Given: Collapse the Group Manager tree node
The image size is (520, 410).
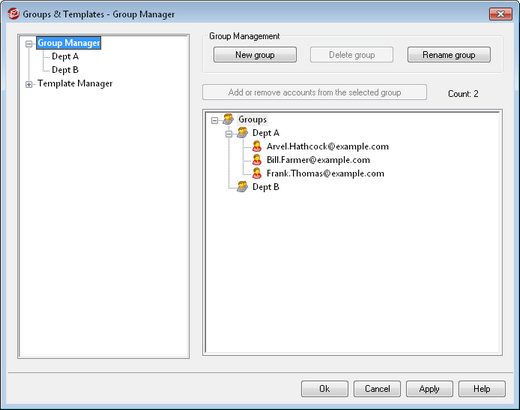Looking at the screenshot, I should pyautogui.click(x=29, y=44).
